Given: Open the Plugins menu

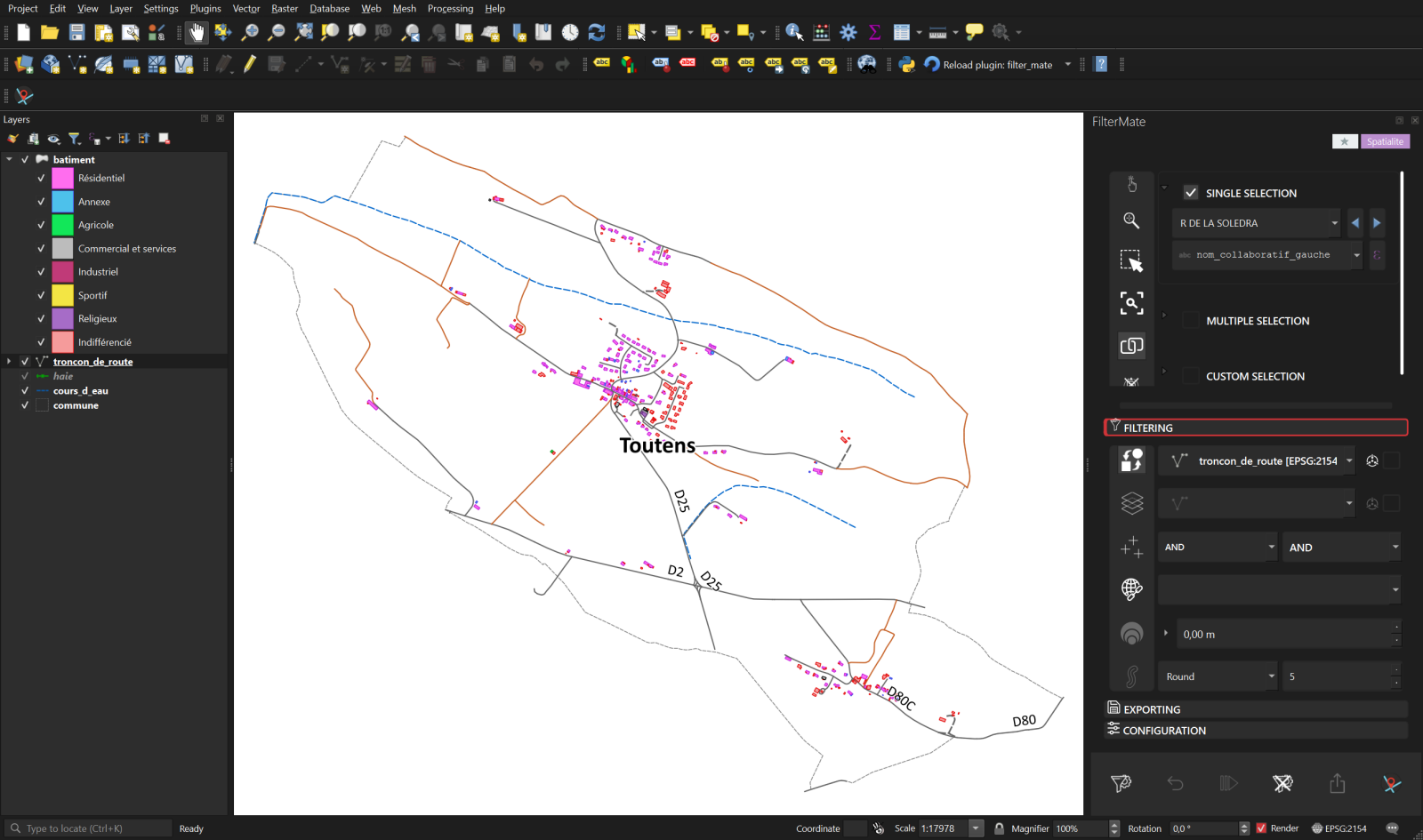Looking at the screenshot, I should pyautogui.click(x=205, y=9).
